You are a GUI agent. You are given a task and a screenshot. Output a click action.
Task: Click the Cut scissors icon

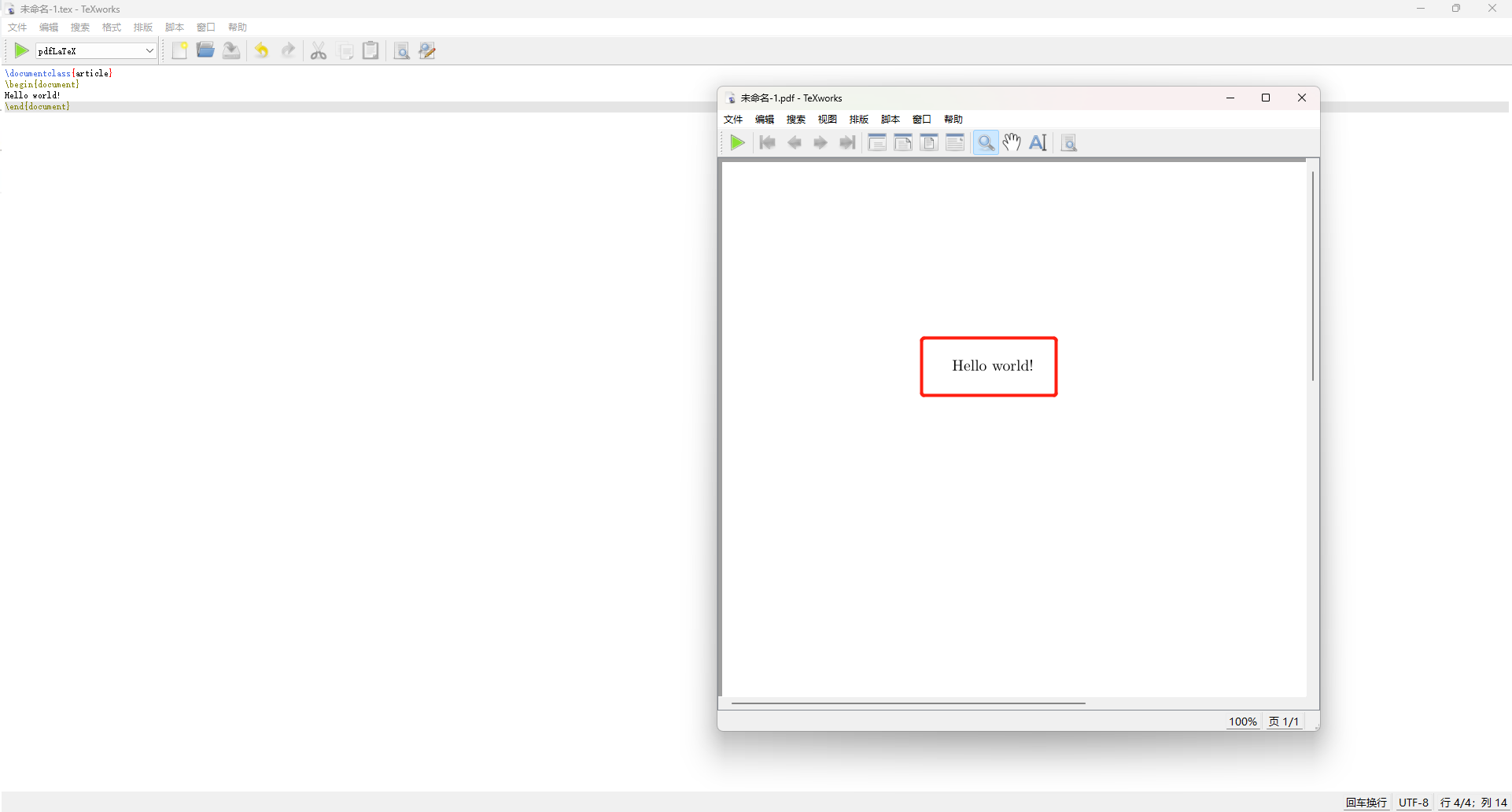pos(319,51)
